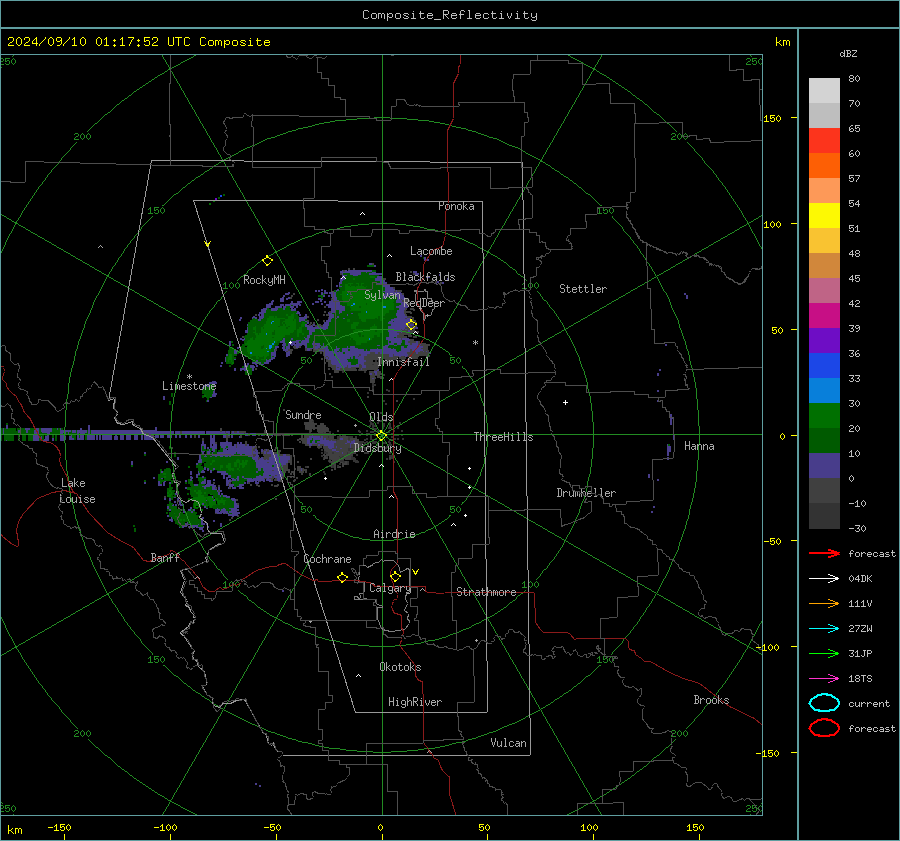Screen dimensions: 900x841
Task: Pick the yellow 51-54 dBZ color swatch
Action: click(824, 216)
